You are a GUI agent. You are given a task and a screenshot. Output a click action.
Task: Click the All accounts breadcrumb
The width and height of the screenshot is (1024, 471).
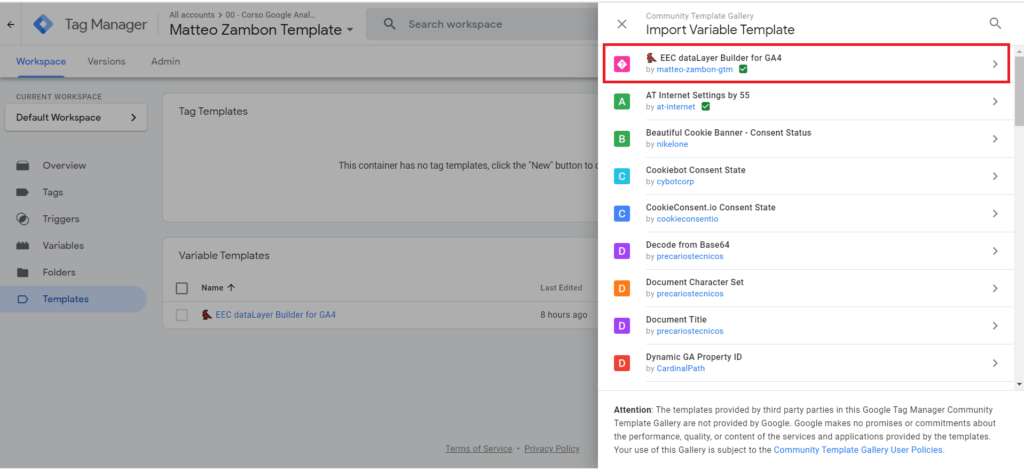pos(192,14)
